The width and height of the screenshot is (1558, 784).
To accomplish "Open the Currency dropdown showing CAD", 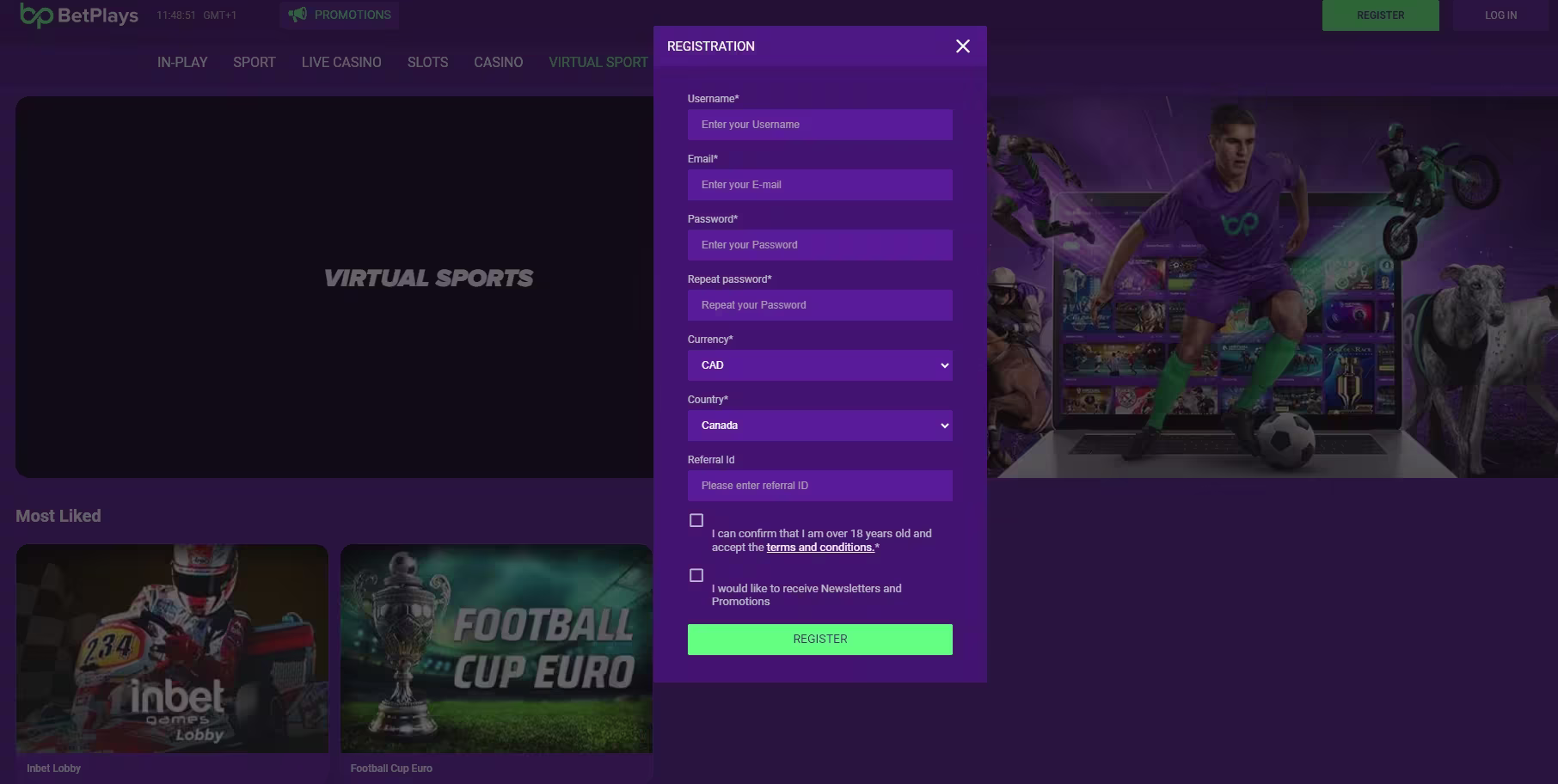I will point(820,365).
